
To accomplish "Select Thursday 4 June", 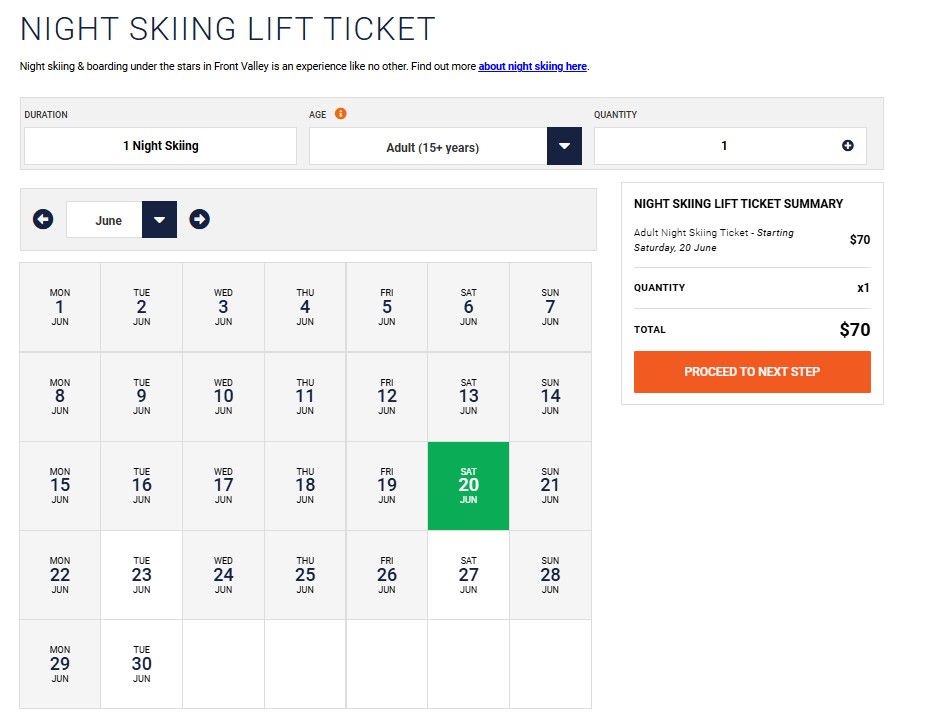I will pos(305,307).
